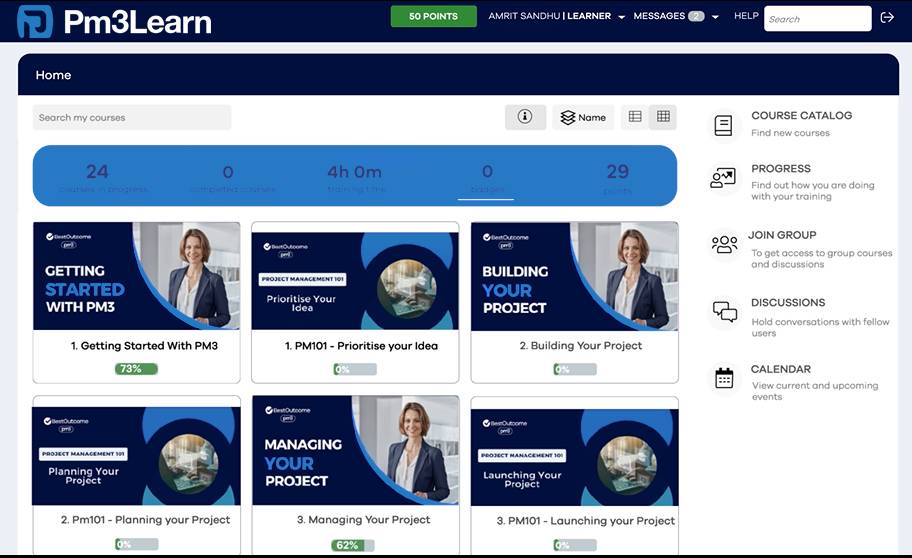Screen dimensions: 912x558
Task: Open Prioritise Your Idea course thumbnail
Action: click(x=355, y=280)
